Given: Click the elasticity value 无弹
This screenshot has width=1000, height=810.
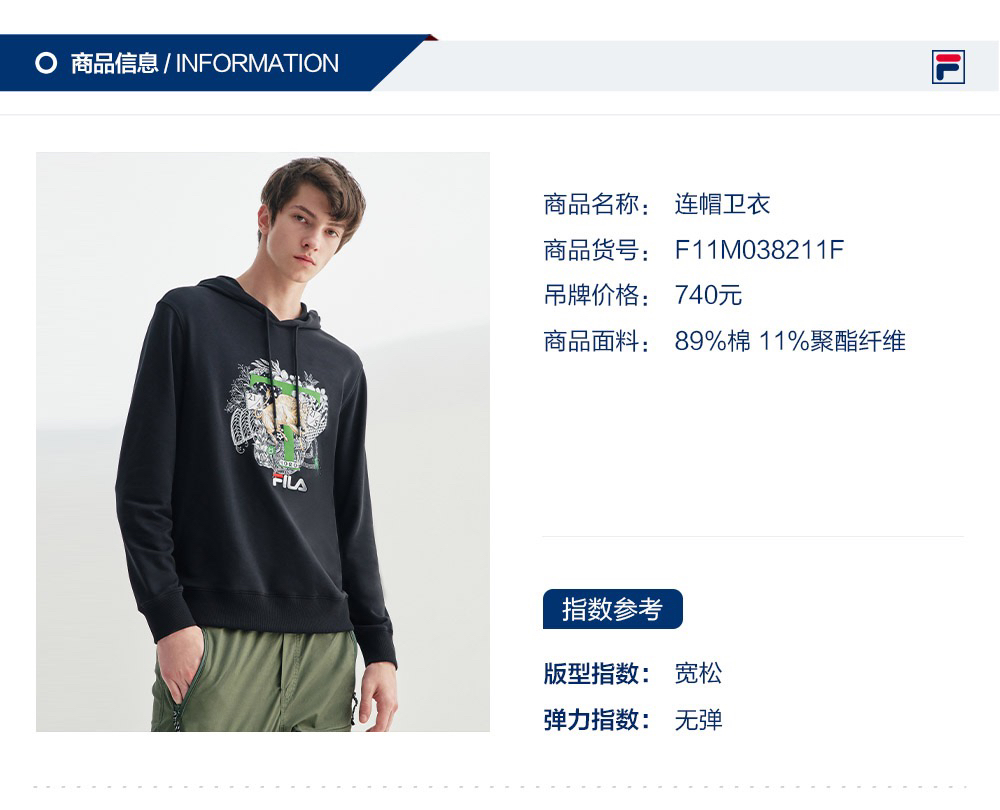Looking at the screenshot, I should 698,720.
